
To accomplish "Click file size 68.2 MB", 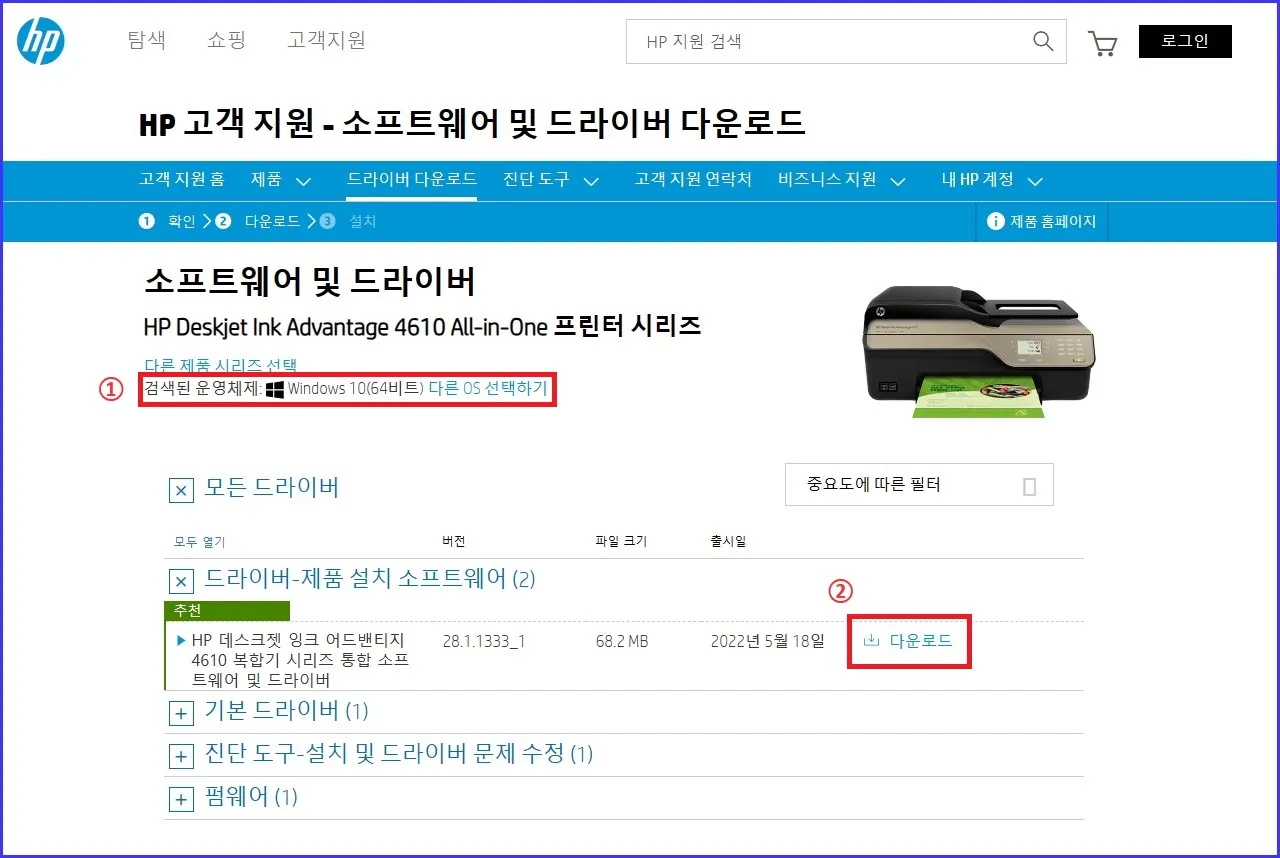I will 622,641.
